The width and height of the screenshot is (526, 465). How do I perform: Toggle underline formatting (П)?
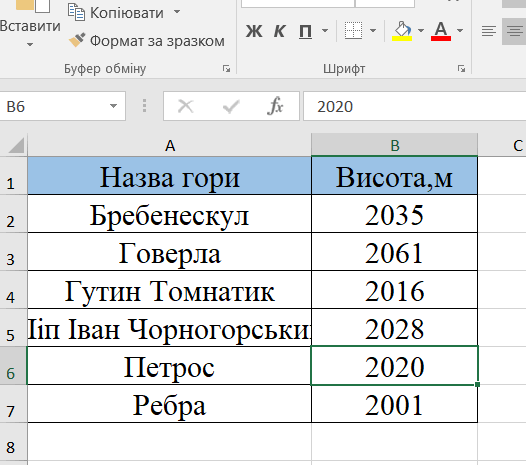click(x=305, y=31)
